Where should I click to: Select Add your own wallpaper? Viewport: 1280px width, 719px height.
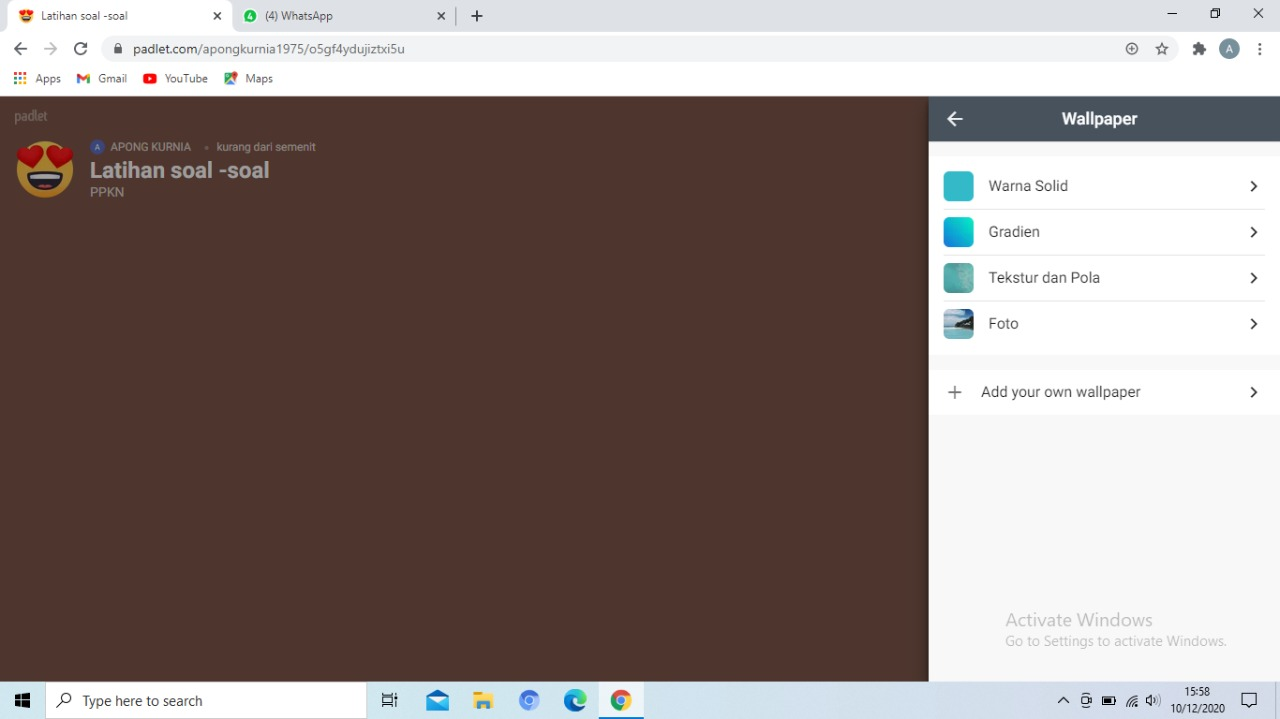(x=1060, y=392)
